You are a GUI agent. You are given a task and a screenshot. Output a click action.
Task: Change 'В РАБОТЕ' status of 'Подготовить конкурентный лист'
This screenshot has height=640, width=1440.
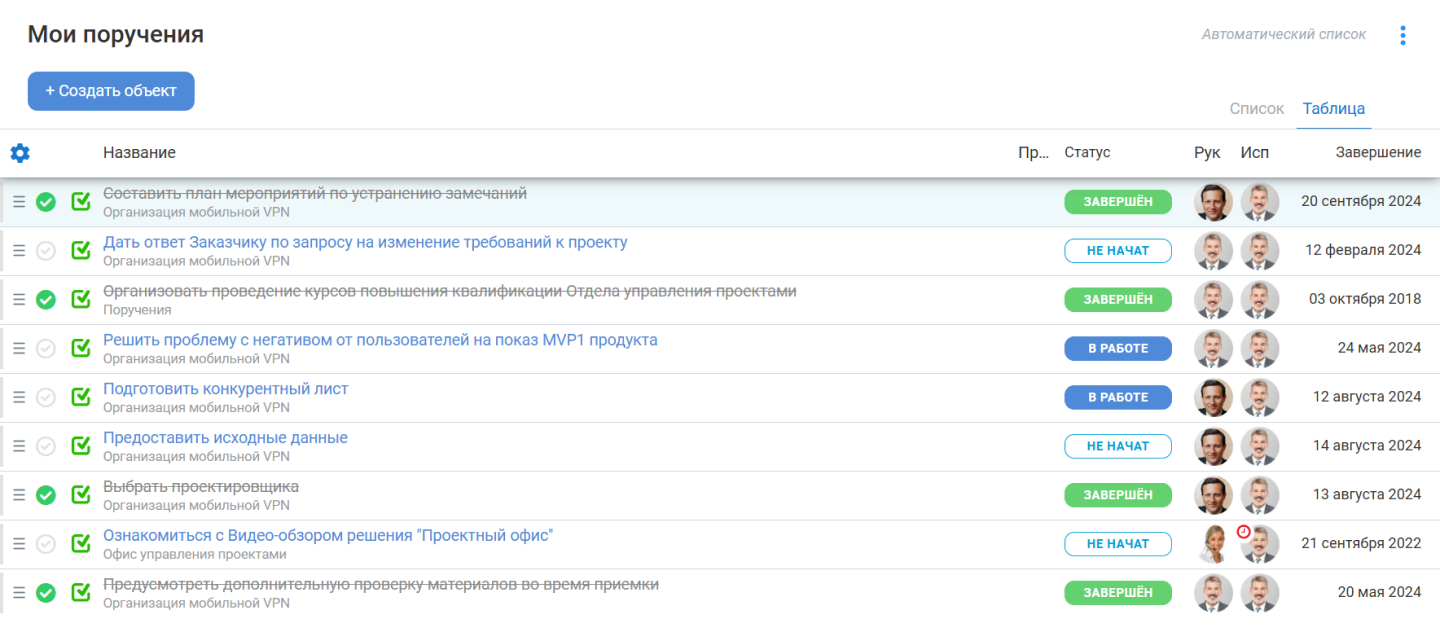tap(1117, 397)
